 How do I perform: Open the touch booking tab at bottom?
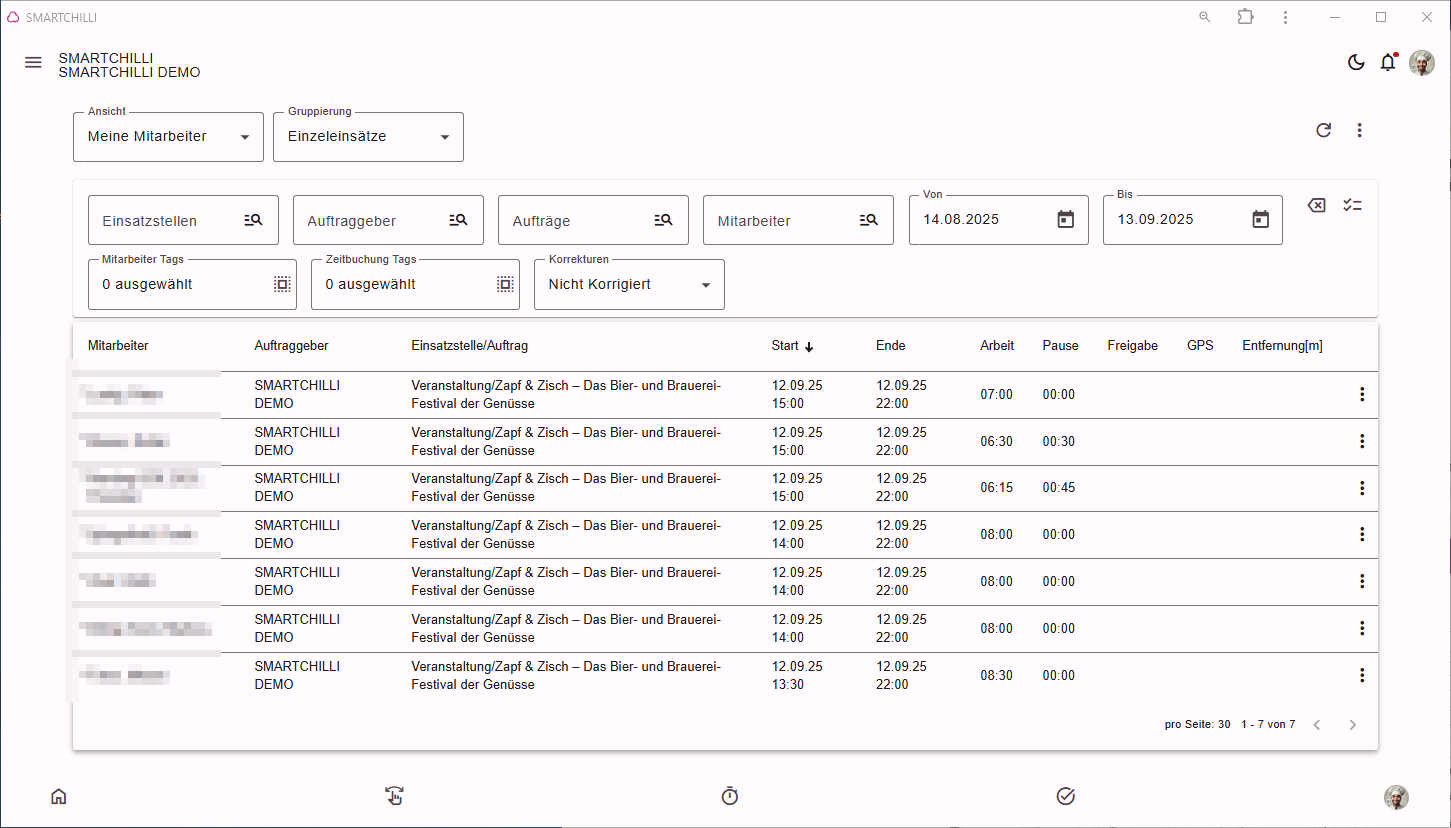click(394, 796)
